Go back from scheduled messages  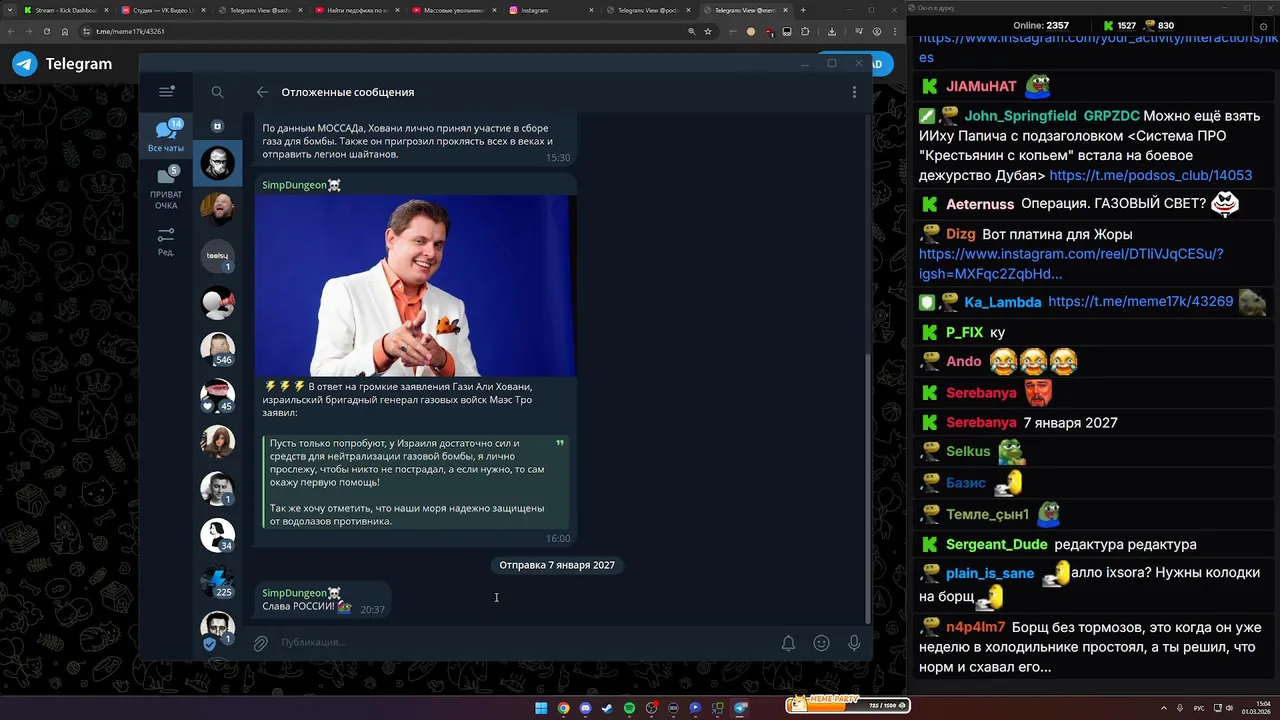[x=262, y=92]
